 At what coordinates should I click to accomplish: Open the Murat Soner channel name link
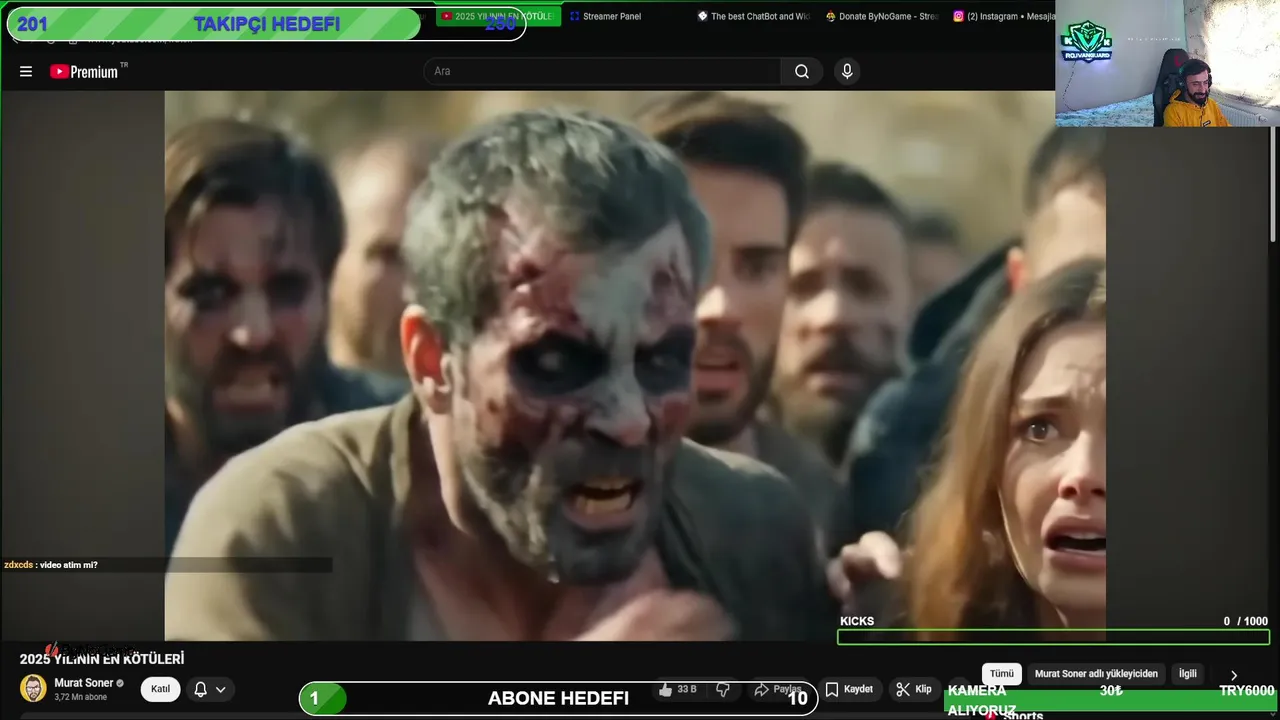click(x=83, y=683)
